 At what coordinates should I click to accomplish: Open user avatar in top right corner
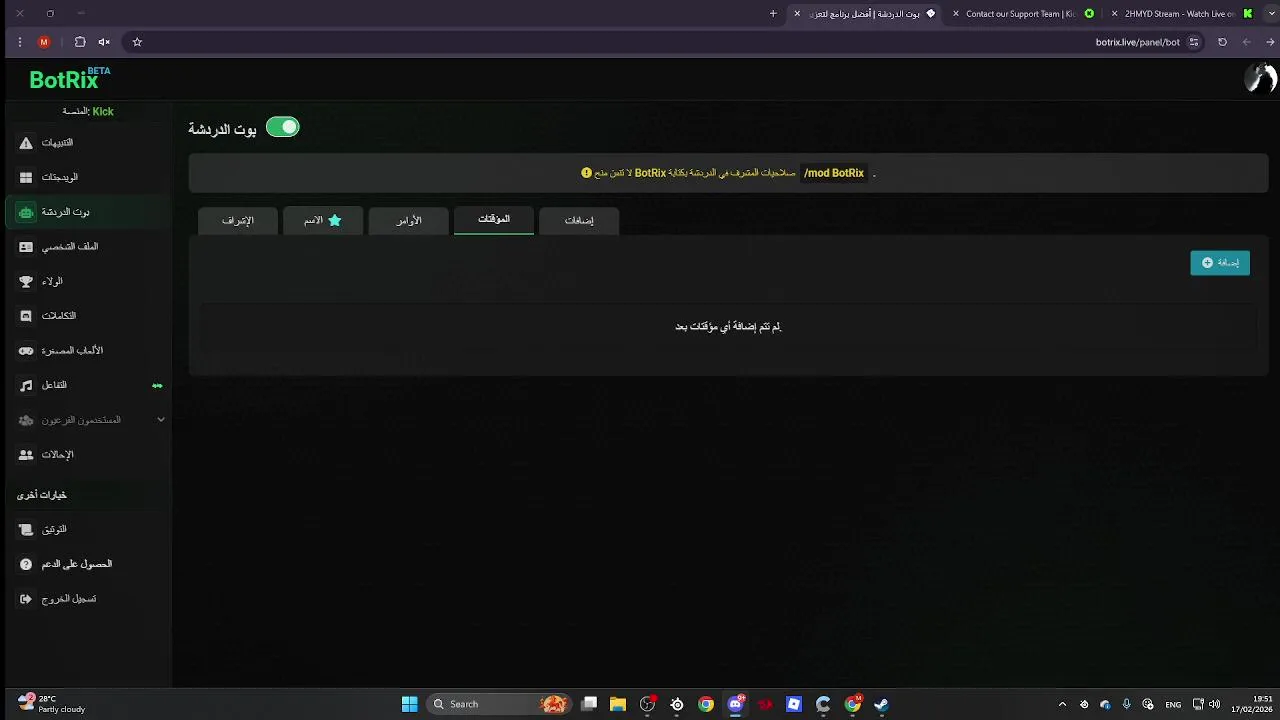point(1260,78)
